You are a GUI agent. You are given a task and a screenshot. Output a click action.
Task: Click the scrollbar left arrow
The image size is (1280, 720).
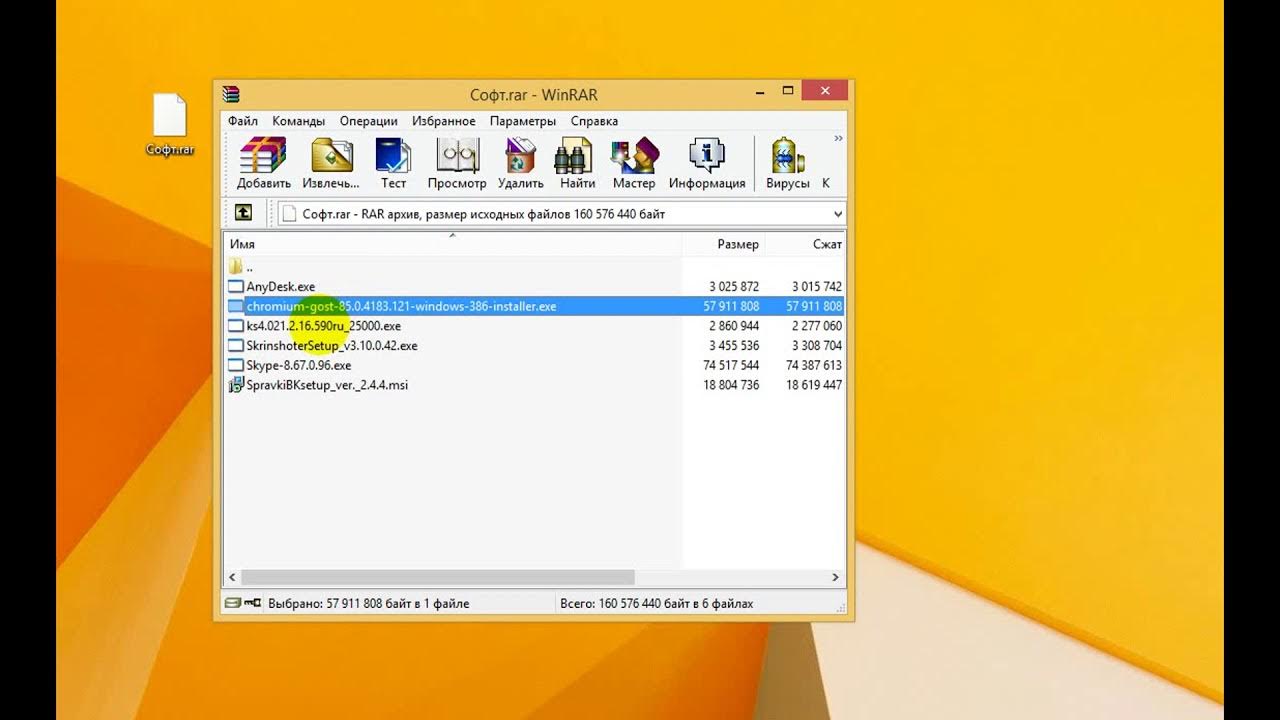(232, 577)
